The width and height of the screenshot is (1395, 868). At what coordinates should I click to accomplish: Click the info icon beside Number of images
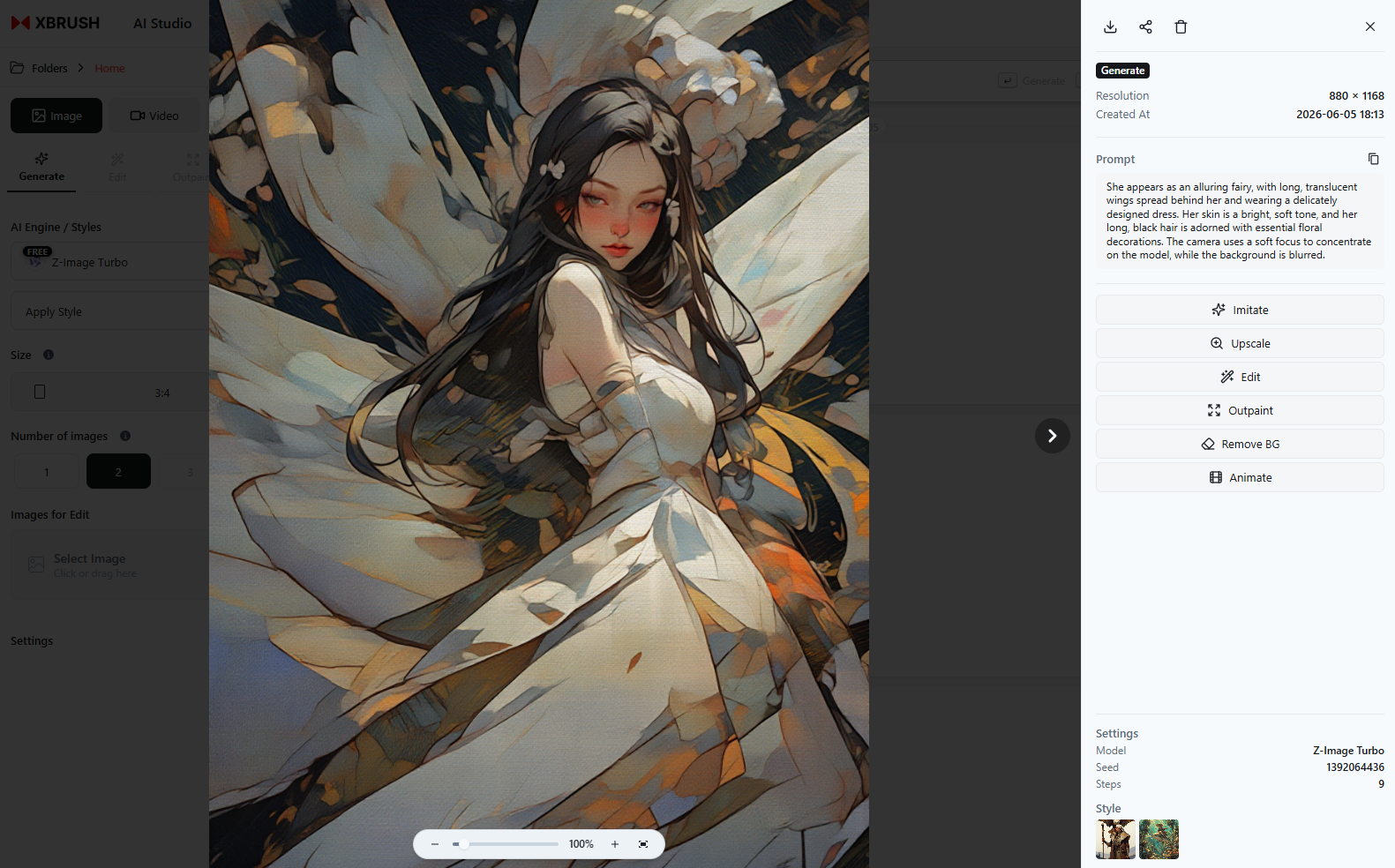[x=125, y=436]
